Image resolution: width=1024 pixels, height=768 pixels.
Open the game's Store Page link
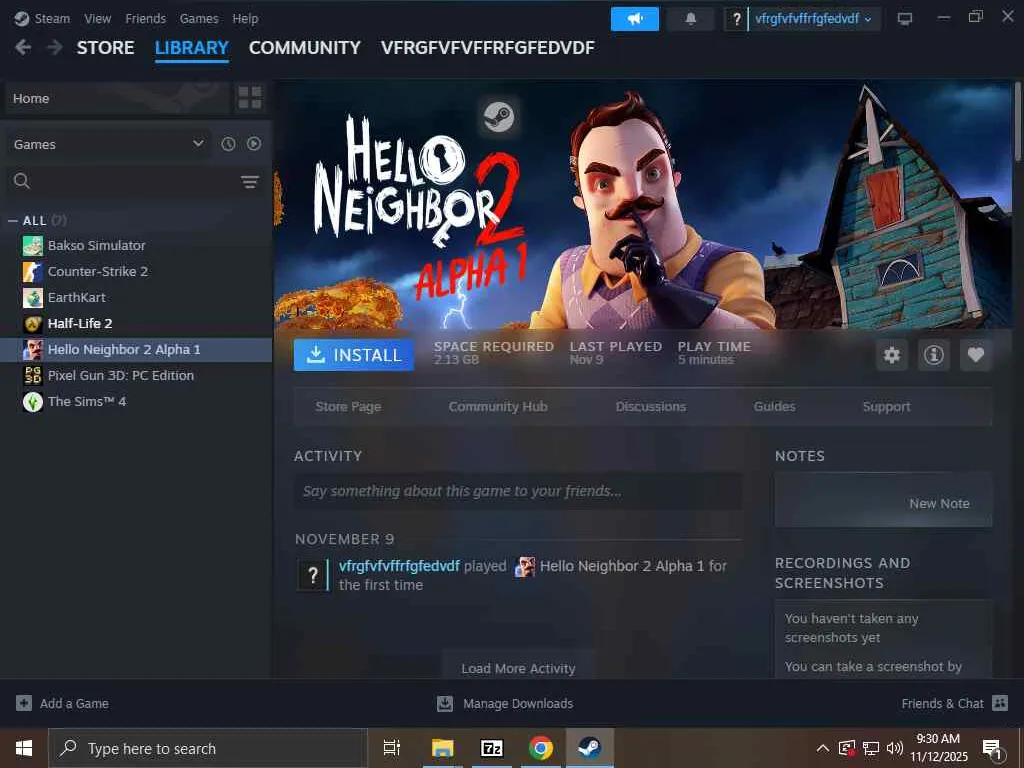[348, 406]
